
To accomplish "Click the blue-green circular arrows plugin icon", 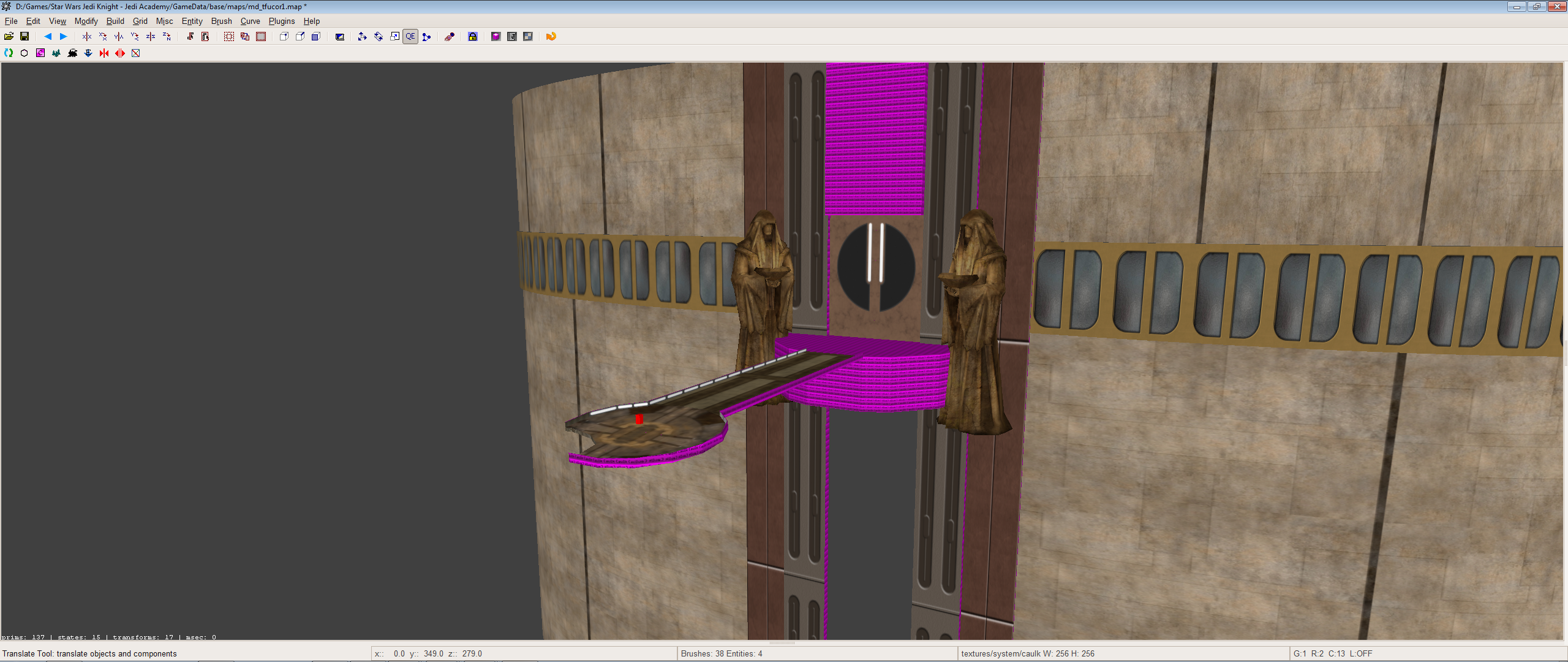I will pyautogui.click(x=9, y=53).
